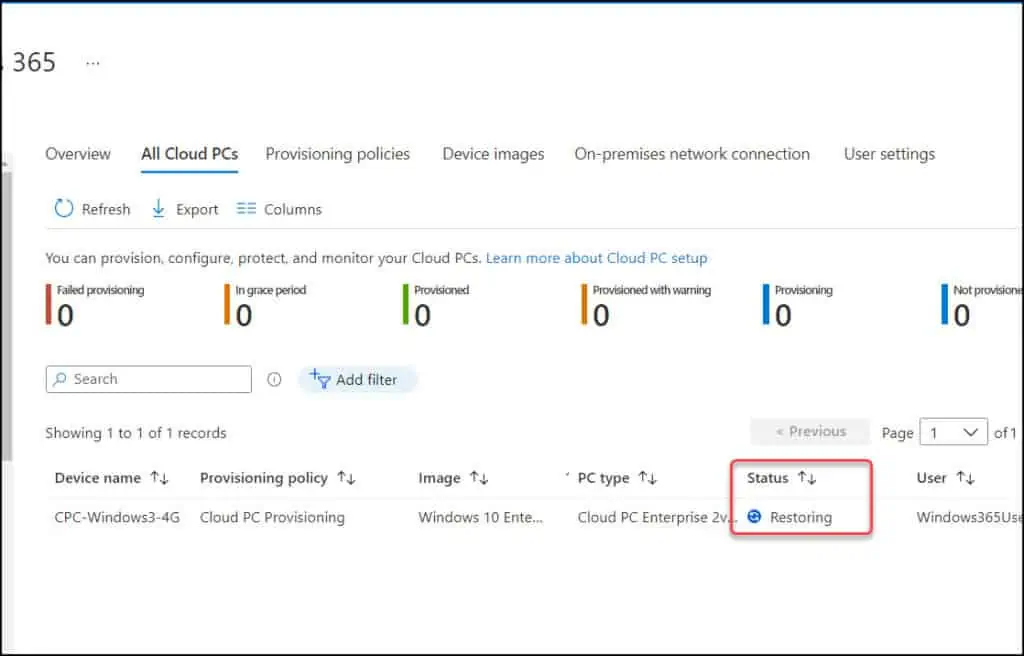1024x656 pixels.
Task: Click the Cloud PC Enterprise 2v... cell
Action: (657, 517)
